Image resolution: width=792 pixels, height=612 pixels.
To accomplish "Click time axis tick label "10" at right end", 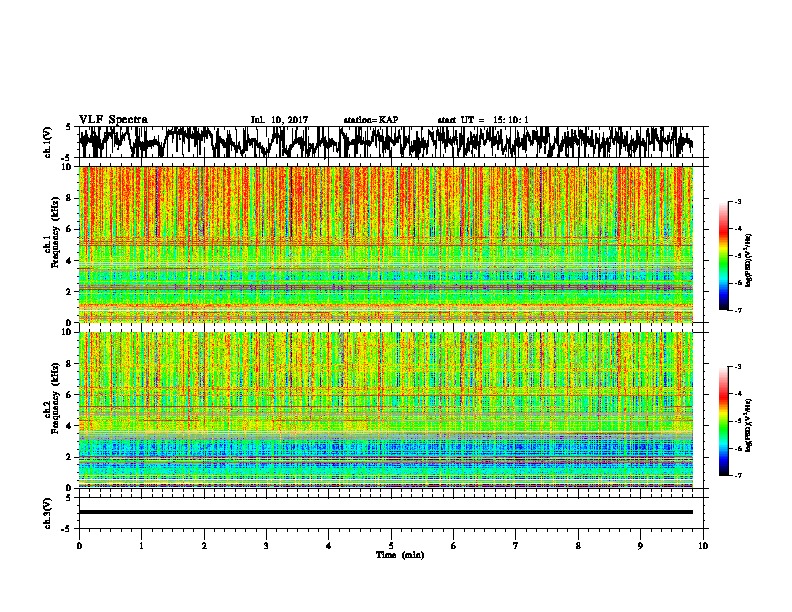I will pos(703,546).
